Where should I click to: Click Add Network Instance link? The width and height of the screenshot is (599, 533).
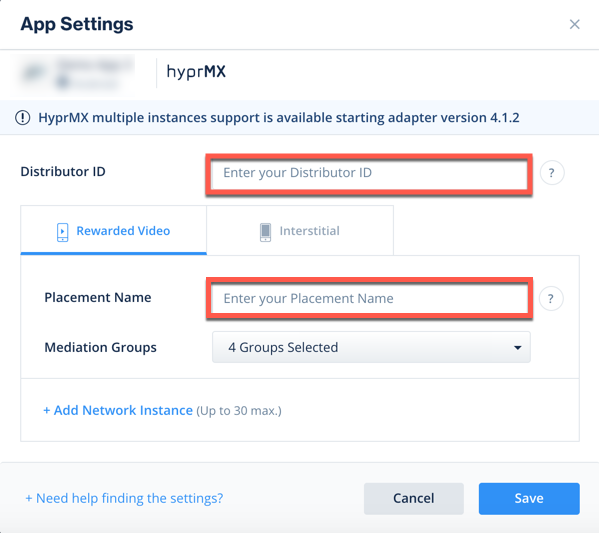118,410
